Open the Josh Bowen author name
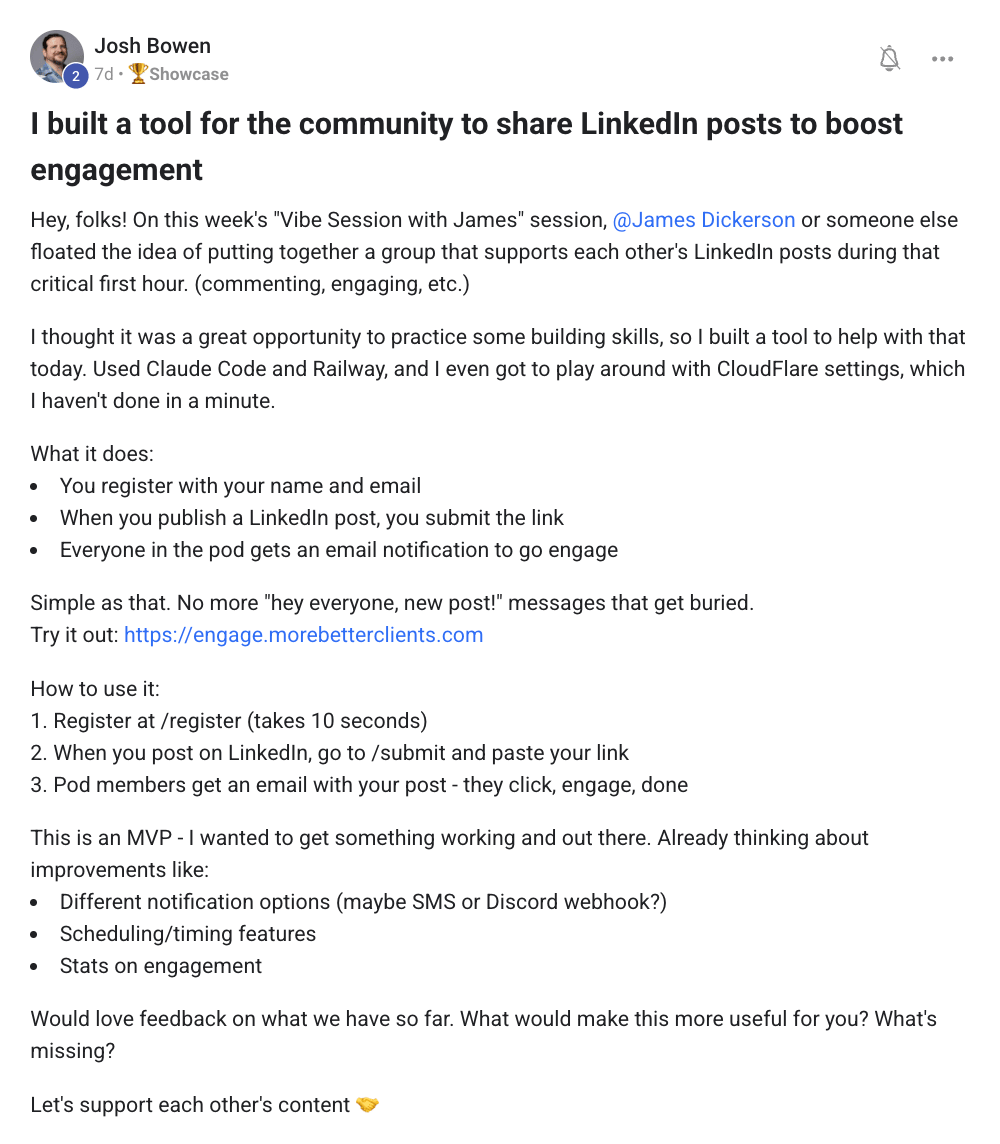The image size is (1000, 1144). tap(152, 46)
